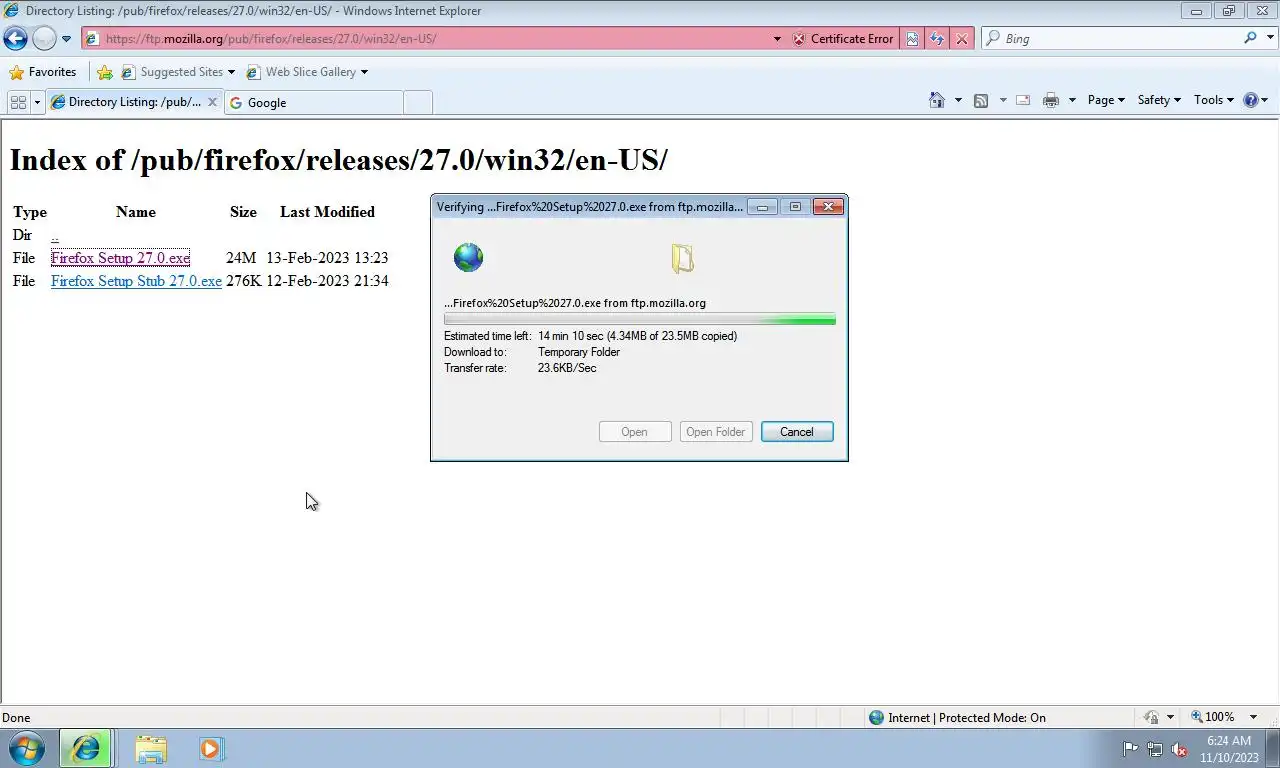Close the Directory Listing tab
Viewport: 1280px width, 768px height.
(x=212, y=102)
